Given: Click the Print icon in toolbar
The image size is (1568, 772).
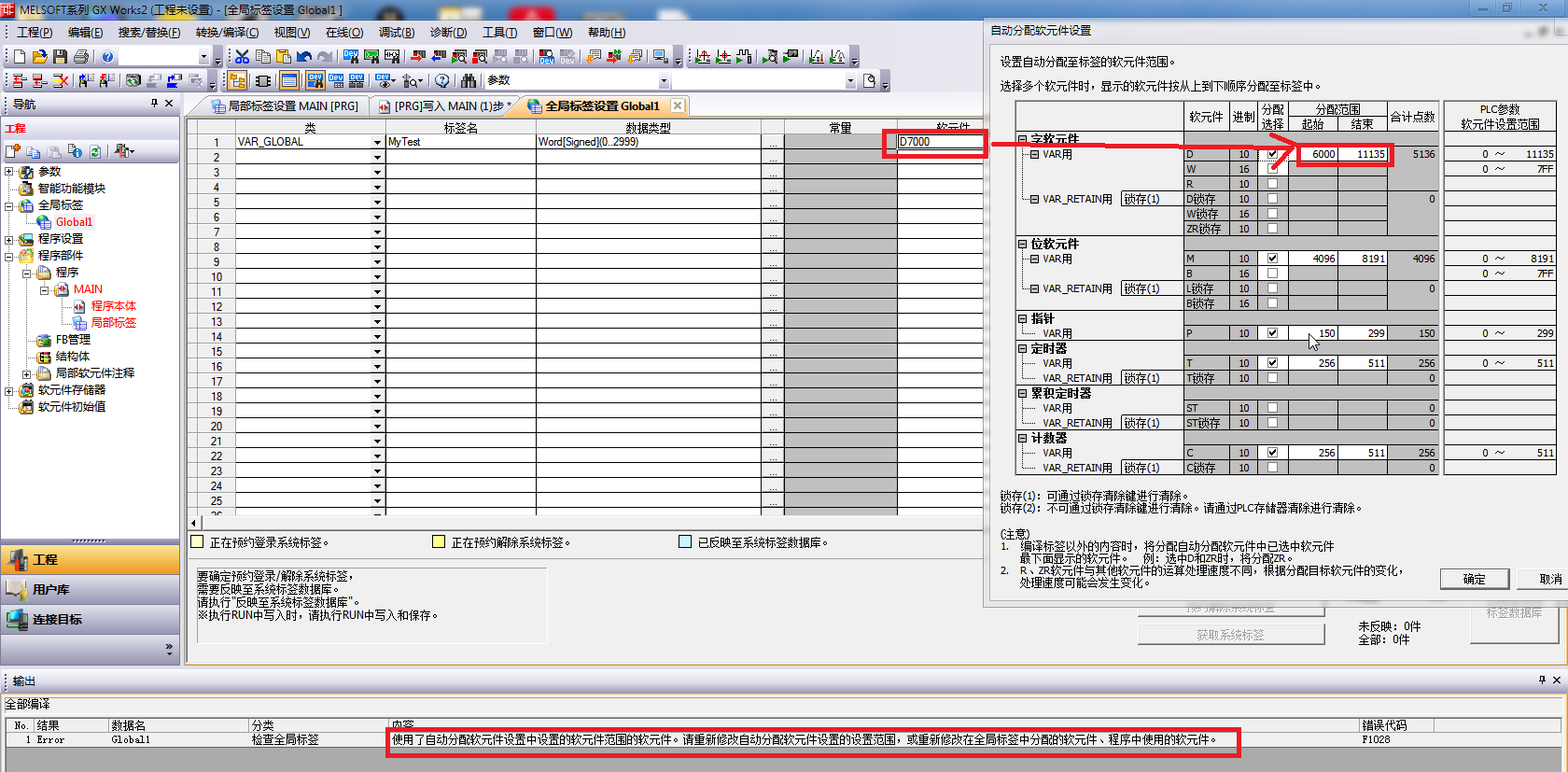Looking at the screenshot, I should [81, 57].
